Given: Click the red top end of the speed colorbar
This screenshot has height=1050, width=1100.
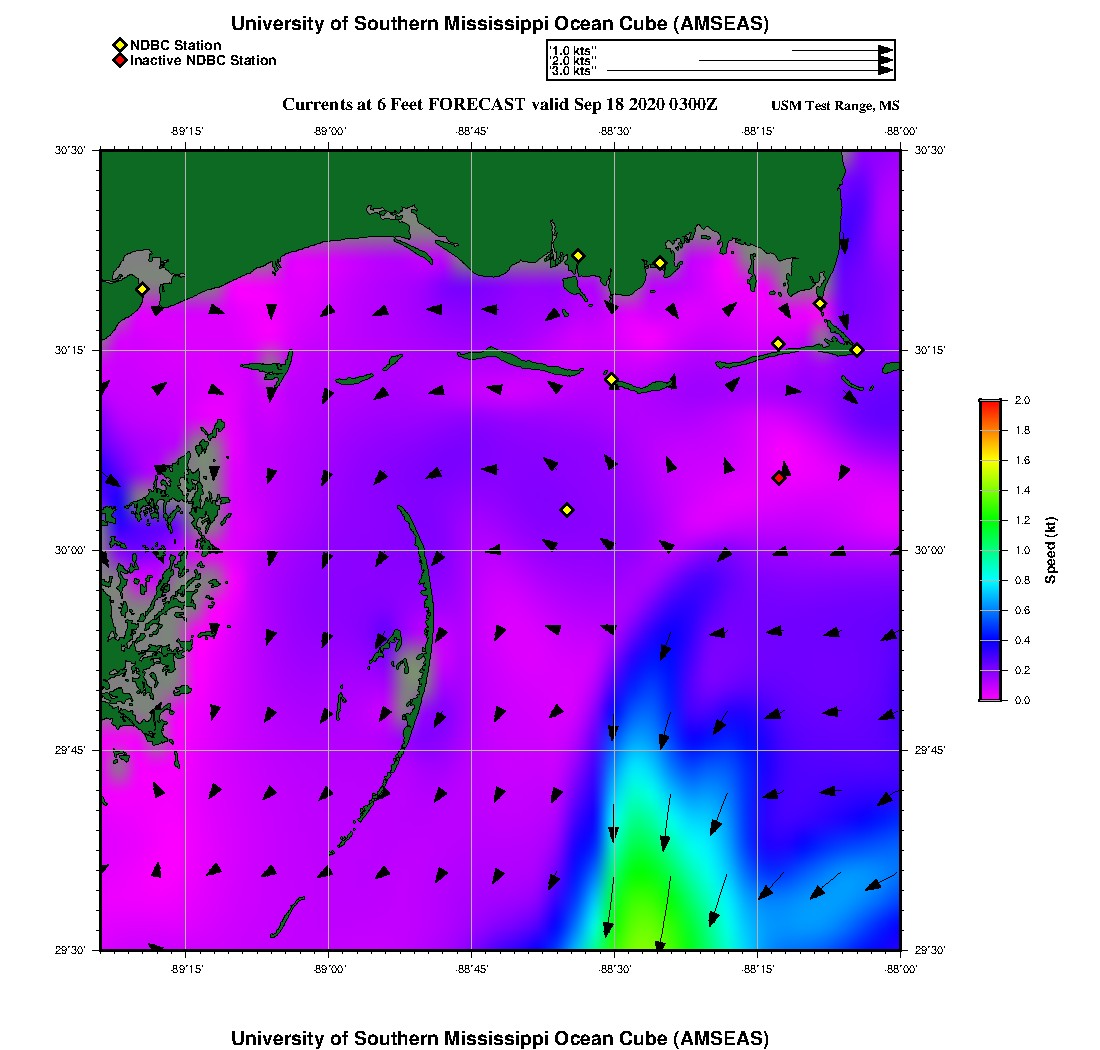Looking at the screenshot, I should pos(989,404).
